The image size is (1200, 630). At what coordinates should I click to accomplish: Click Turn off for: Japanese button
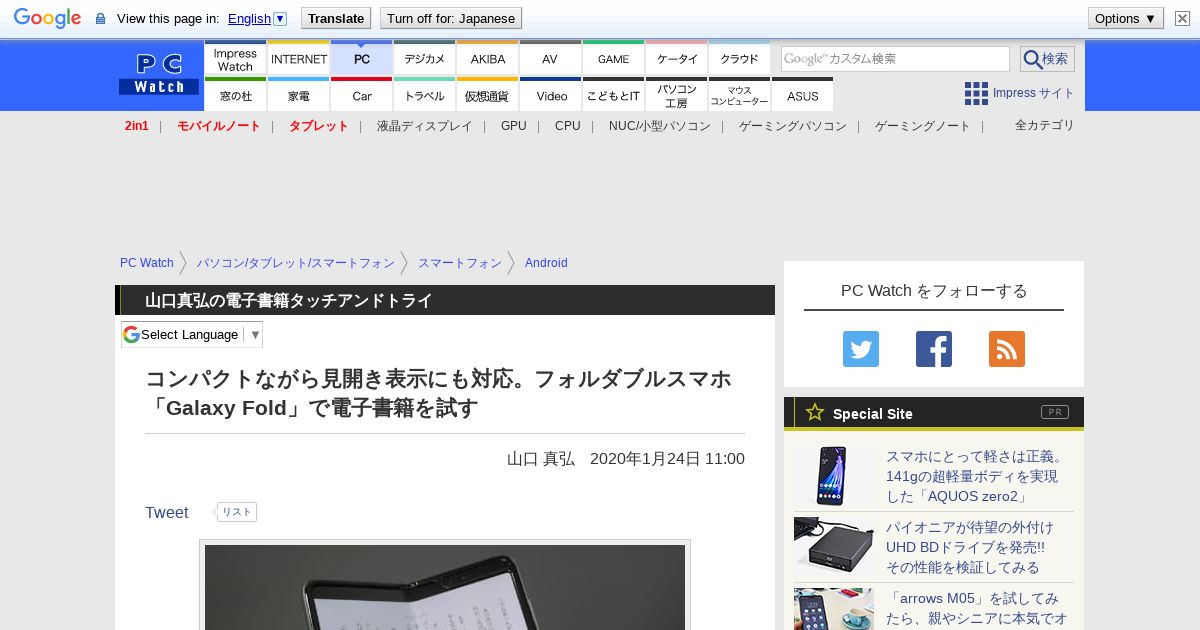click(x=451, y=18)
